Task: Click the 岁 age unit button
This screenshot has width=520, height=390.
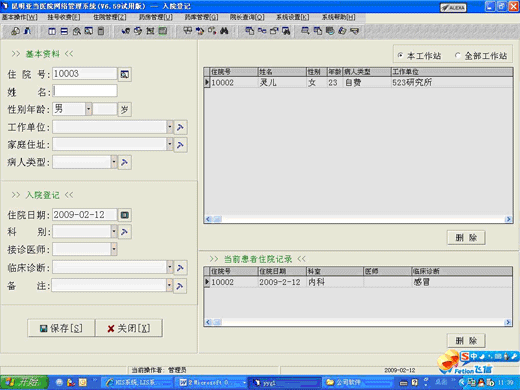Action: [x=125, y=109]
